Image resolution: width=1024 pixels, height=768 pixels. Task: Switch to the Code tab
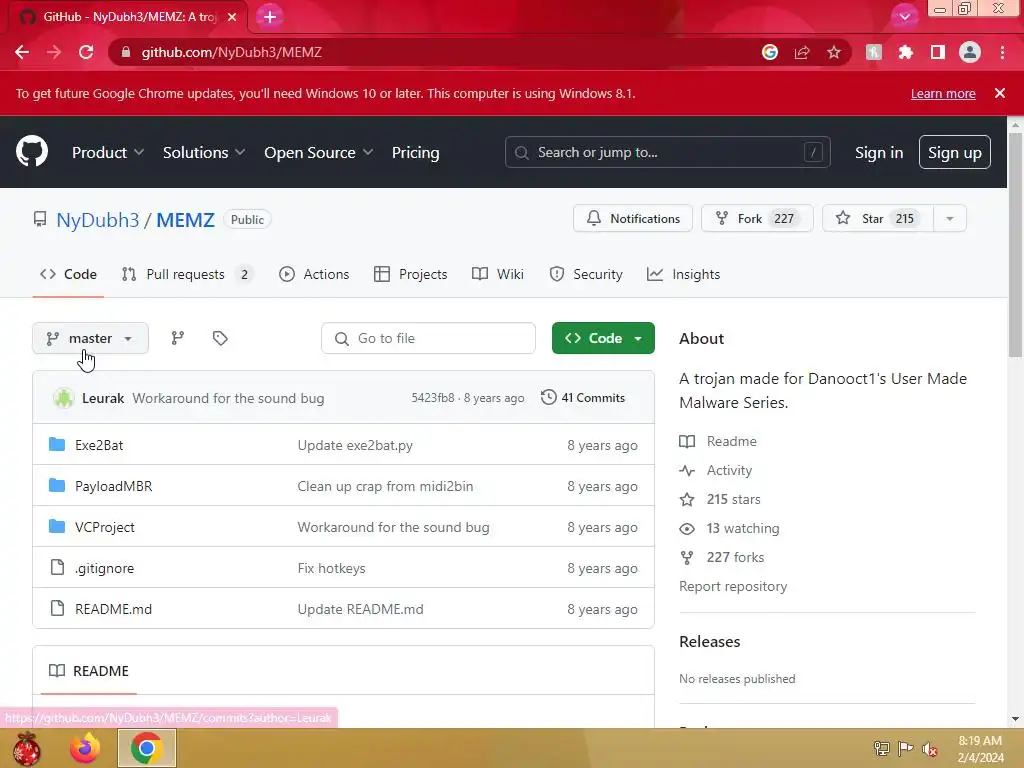coord(69,274)
